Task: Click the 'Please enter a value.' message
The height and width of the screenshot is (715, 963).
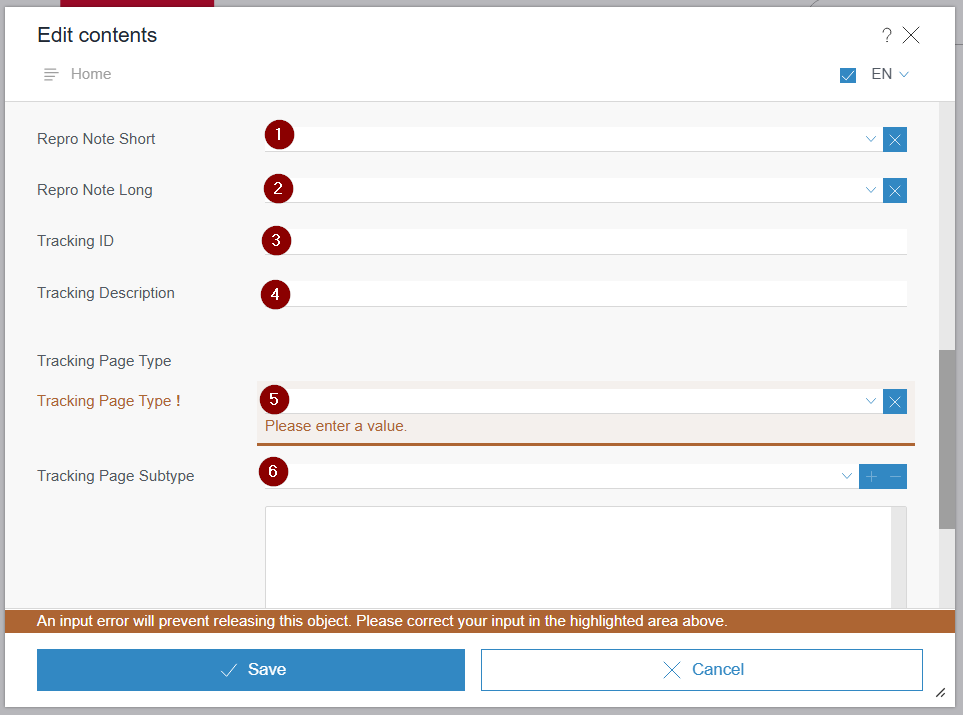Action: point(336,426)
